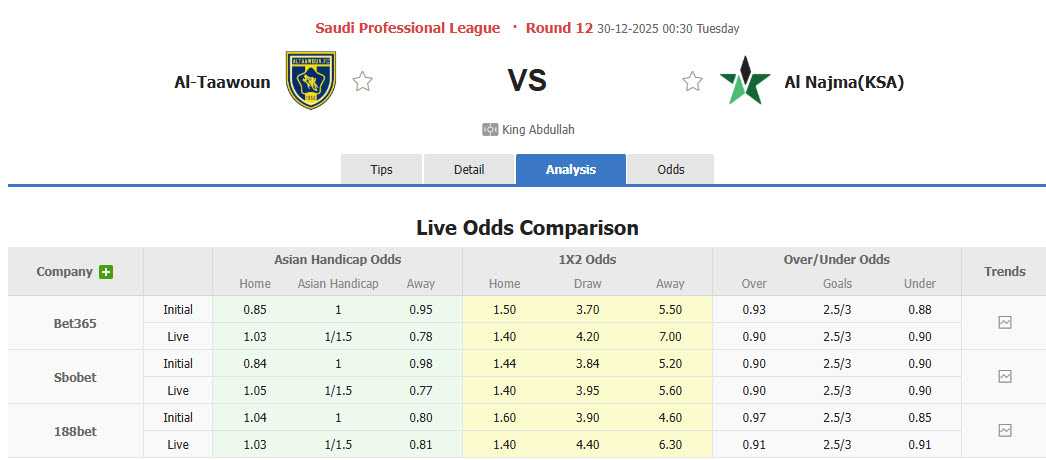Viewport: 1046px width, 460px height.
Task: Click the King Abdullah venue name
Action: pos(538,130)
